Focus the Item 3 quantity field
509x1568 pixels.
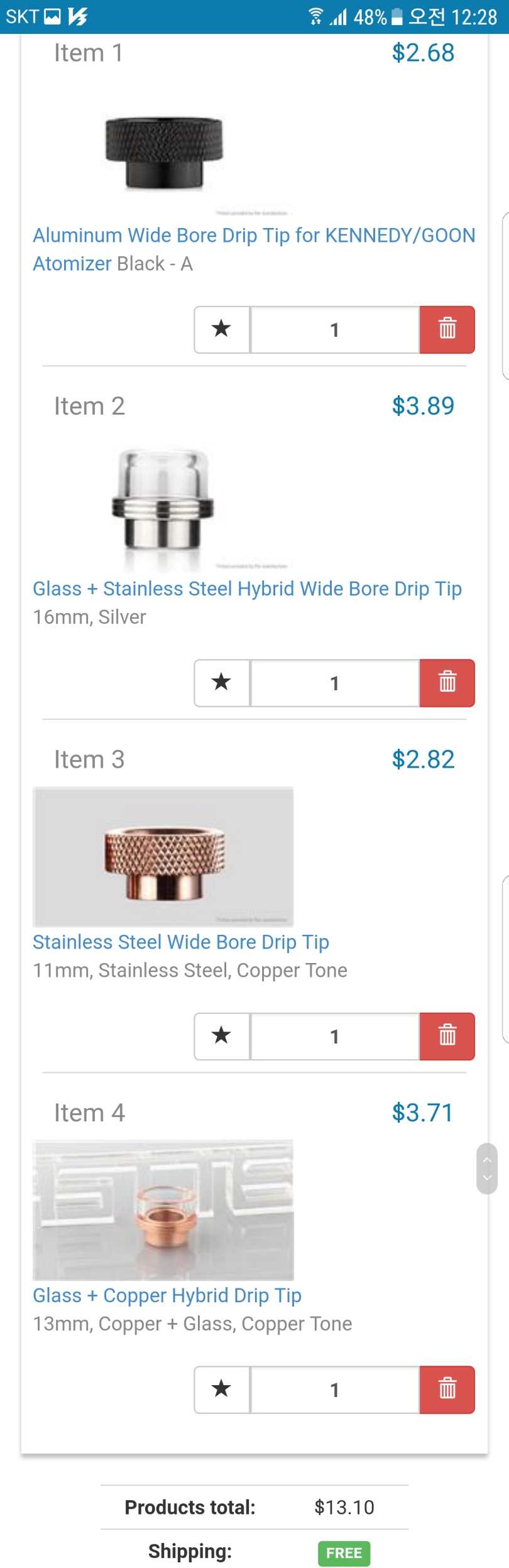coord(334,1036)
